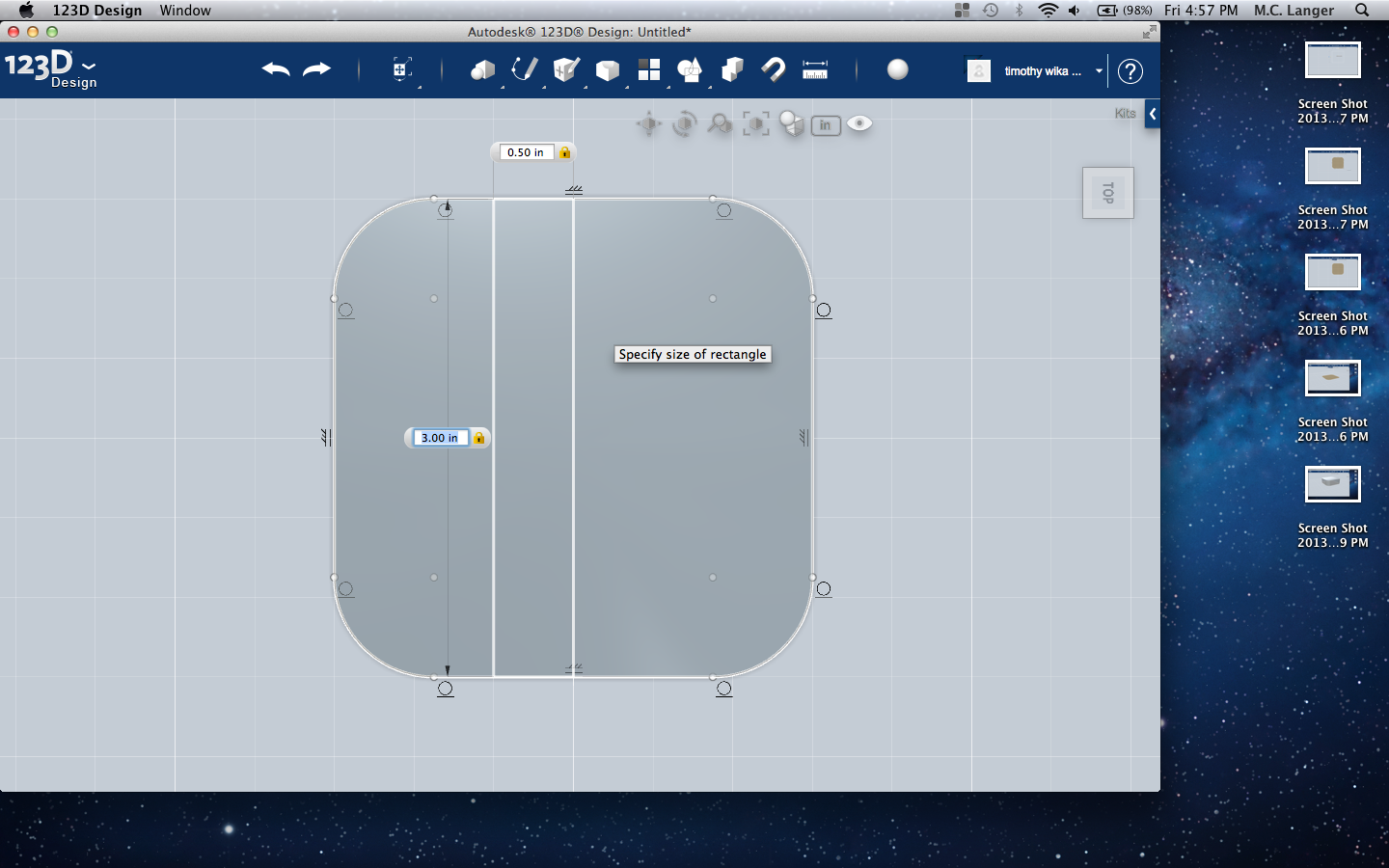This screenshot has width=1389, height=868.
Task: Open the Bluetooth menu bar icon
Action: click(1019, 10)
